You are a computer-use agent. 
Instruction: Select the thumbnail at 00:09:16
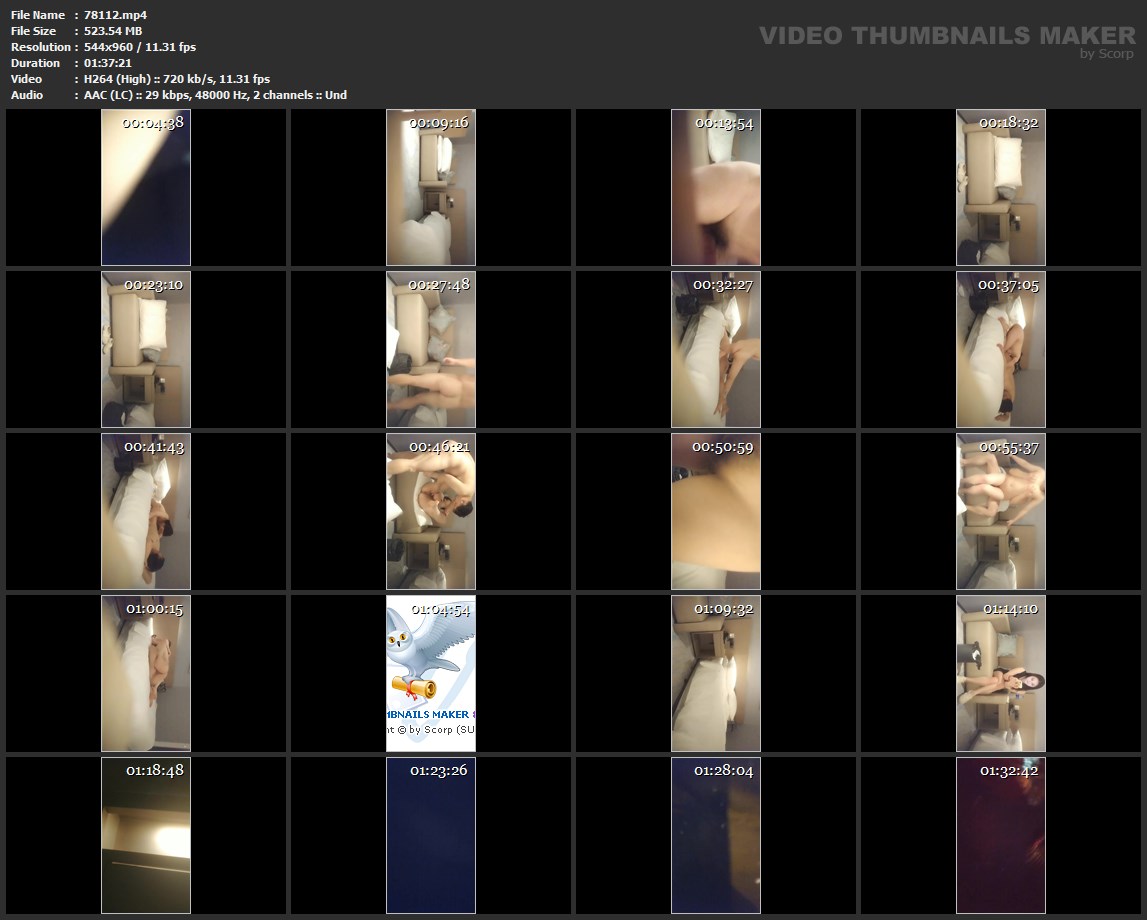pos(431,188)
